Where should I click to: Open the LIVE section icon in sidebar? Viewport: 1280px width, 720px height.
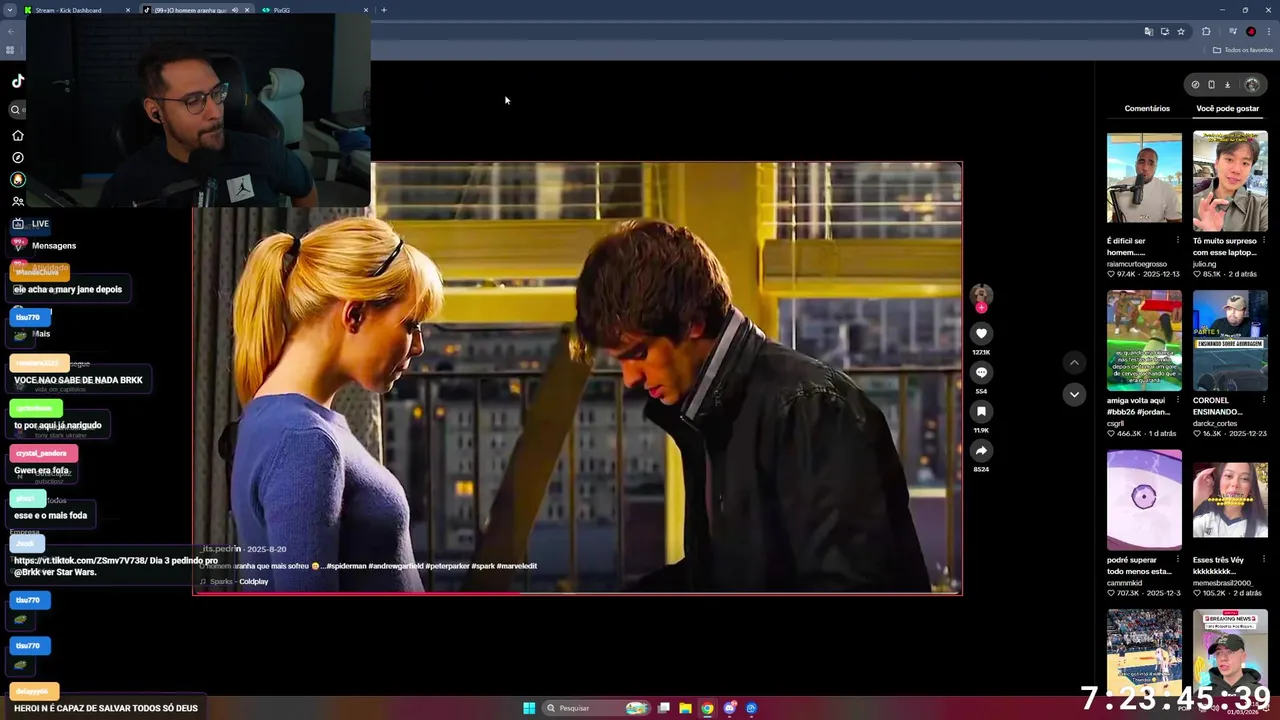[17, 224]
